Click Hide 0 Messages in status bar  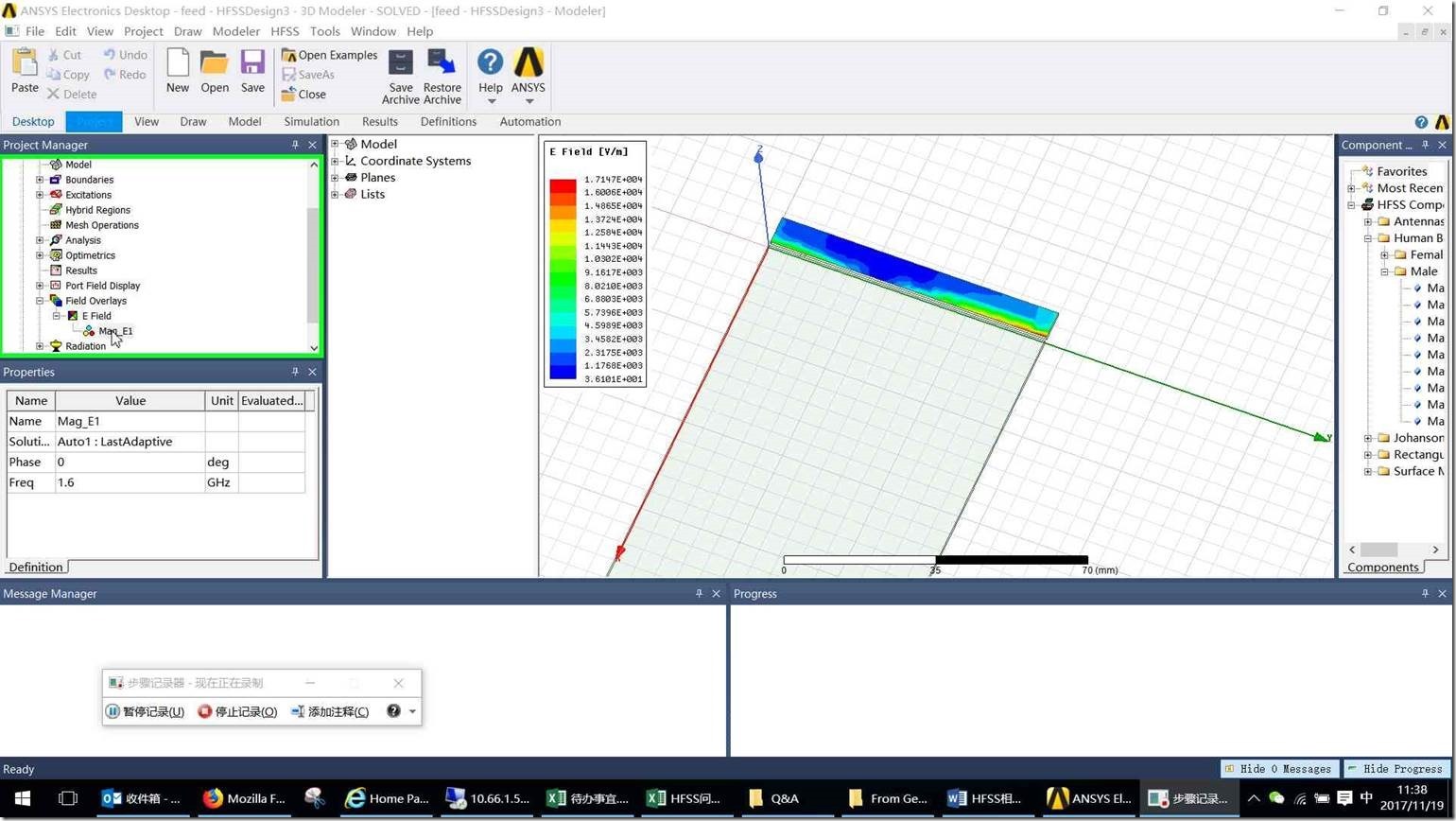click(1278, 769)
